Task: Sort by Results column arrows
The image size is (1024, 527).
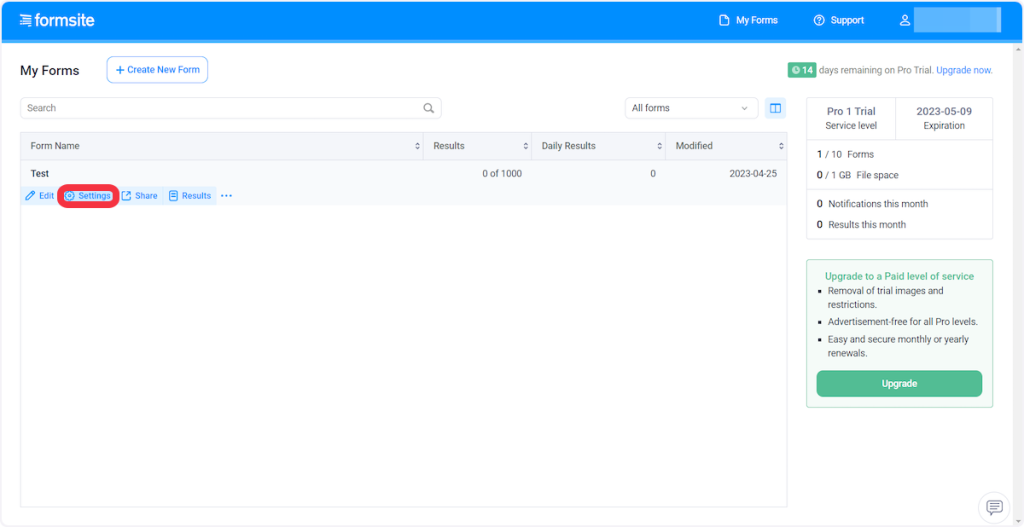Action: [524, 146]
